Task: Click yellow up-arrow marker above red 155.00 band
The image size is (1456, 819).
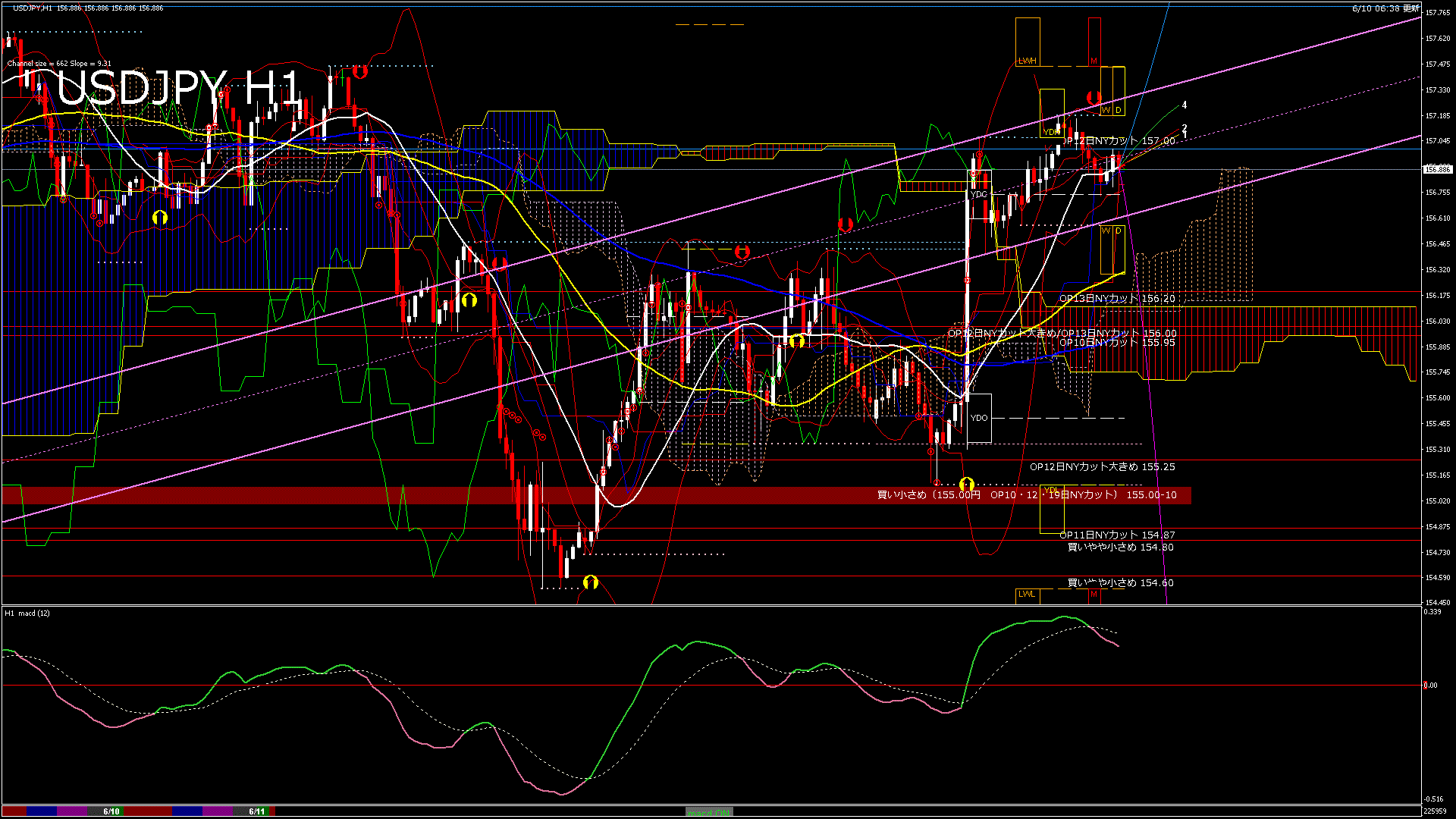Action: point(966,484)
